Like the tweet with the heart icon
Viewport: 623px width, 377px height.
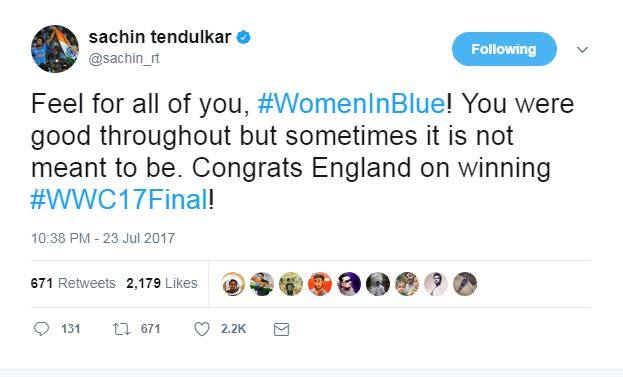point(202,329)
